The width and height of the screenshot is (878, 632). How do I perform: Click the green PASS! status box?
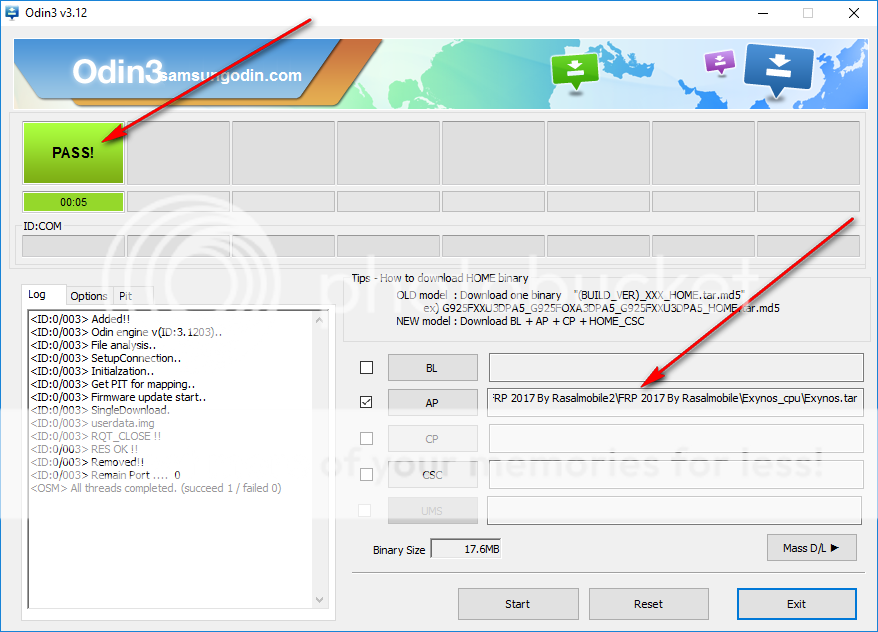point(73,153)
